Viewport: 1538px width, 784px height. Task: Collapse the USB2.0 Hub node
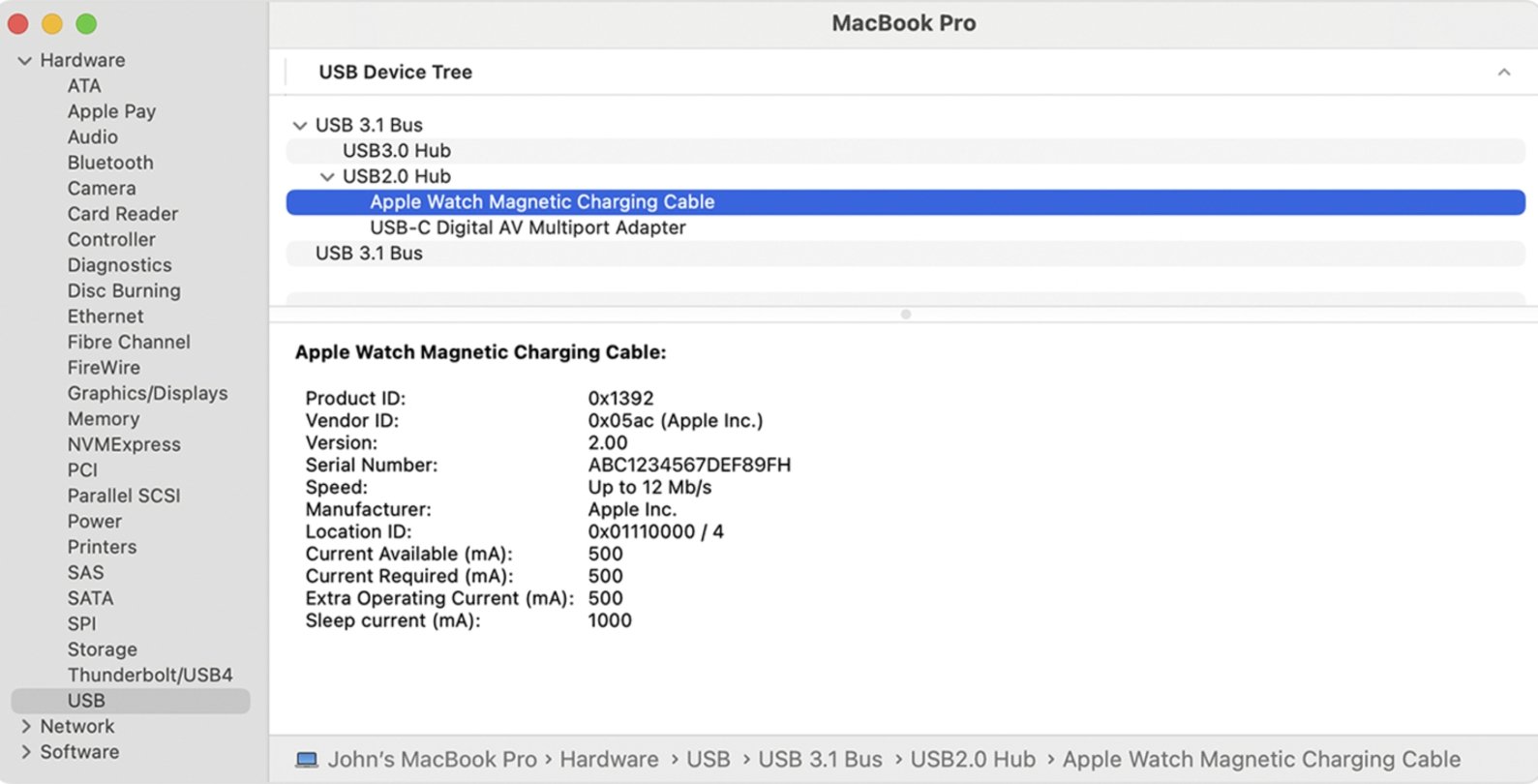click(x=327, y=177)
